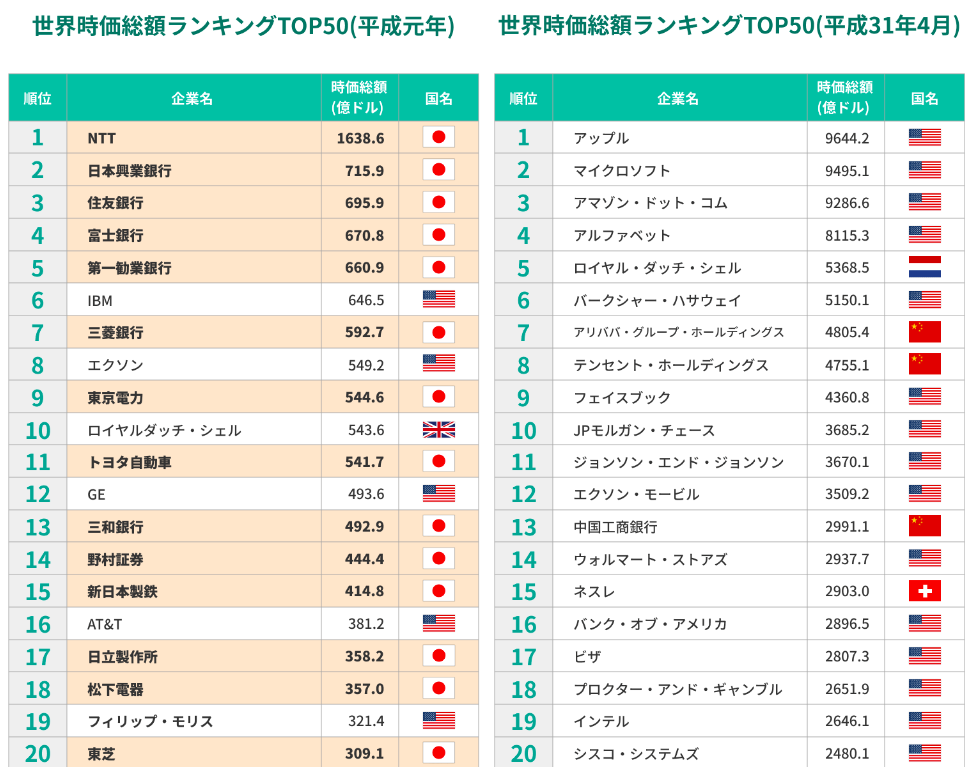Click the Japan flag in the 日本興業銀行 row
Viewport: 973px width, 767px height.
click(439, 169)
